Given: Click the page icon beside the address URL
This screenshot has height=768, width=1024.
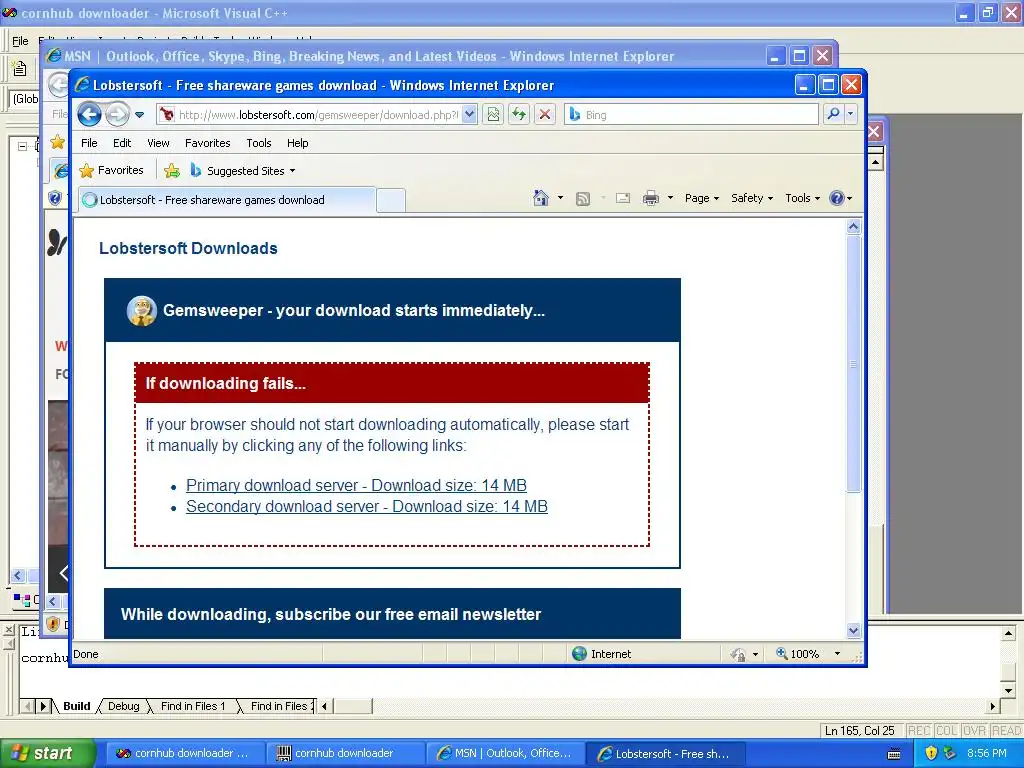Looking at the screenshot, I should click(167, 115).
